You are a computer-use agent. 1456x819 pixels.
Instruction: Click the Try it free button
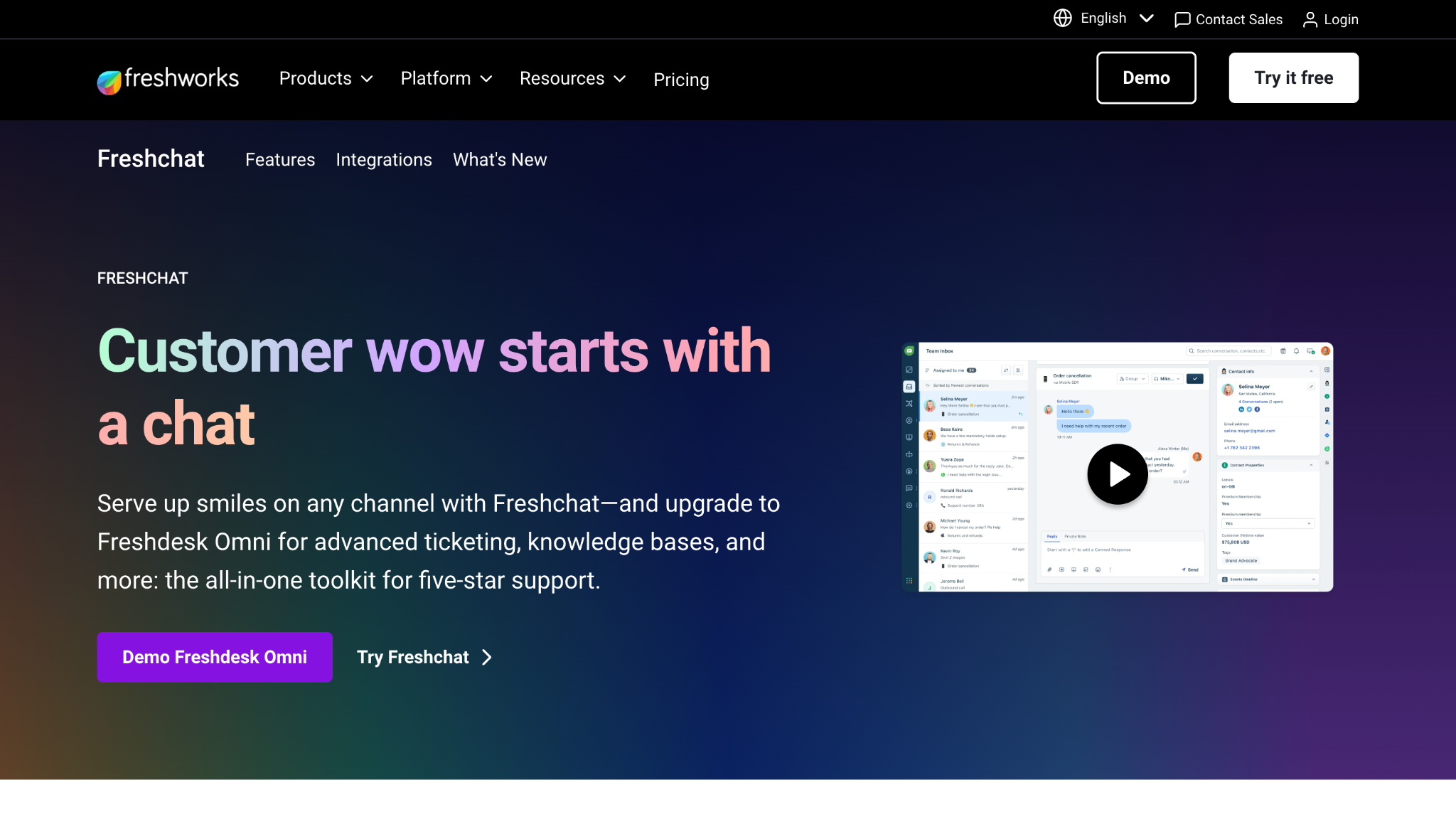pos(1292,77)
